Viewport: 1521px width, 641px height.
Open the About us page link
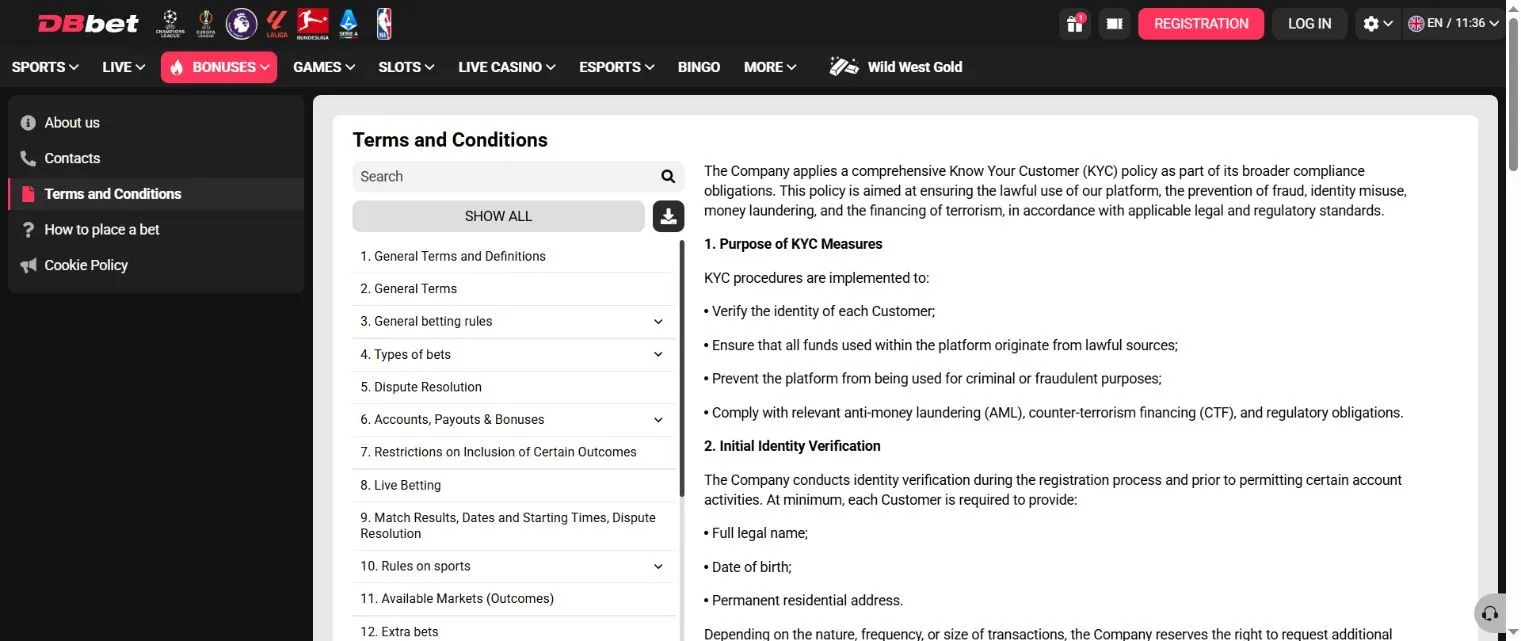[72, 123]
